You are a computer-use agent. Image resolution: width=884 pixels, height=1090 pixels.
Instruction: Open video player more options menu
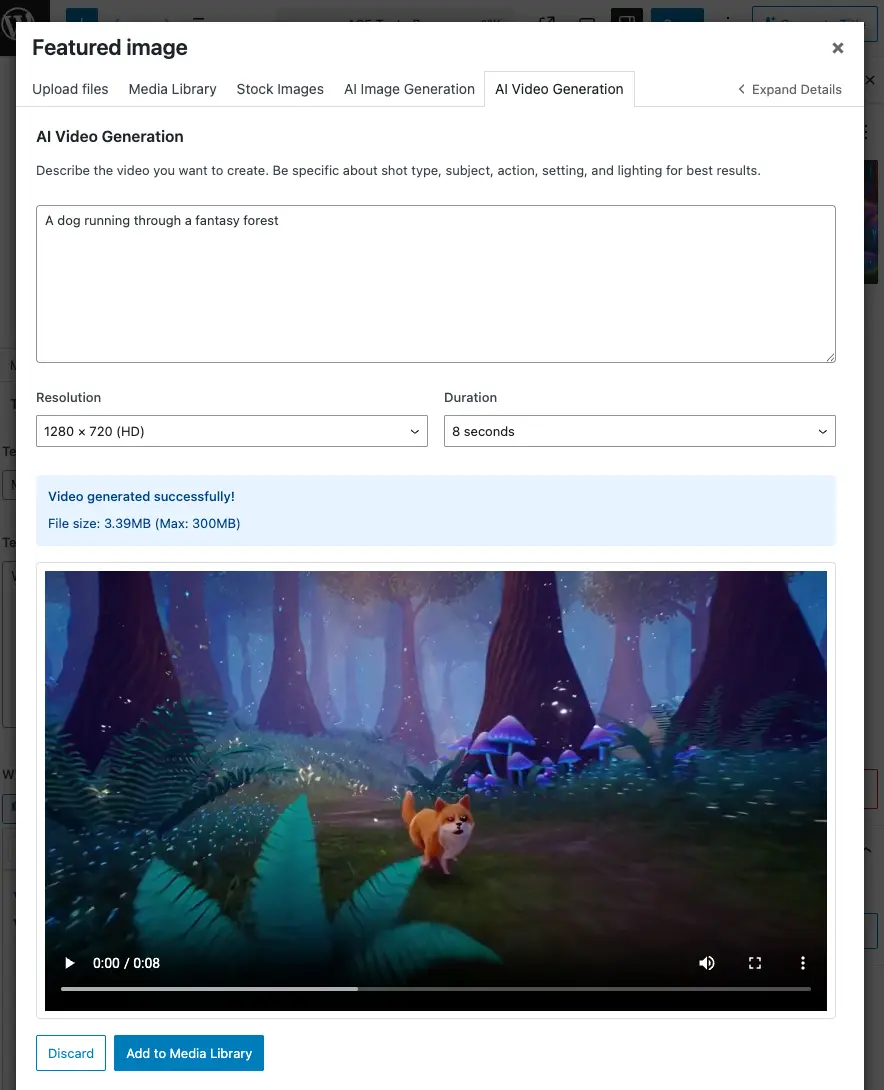(802, 963)
